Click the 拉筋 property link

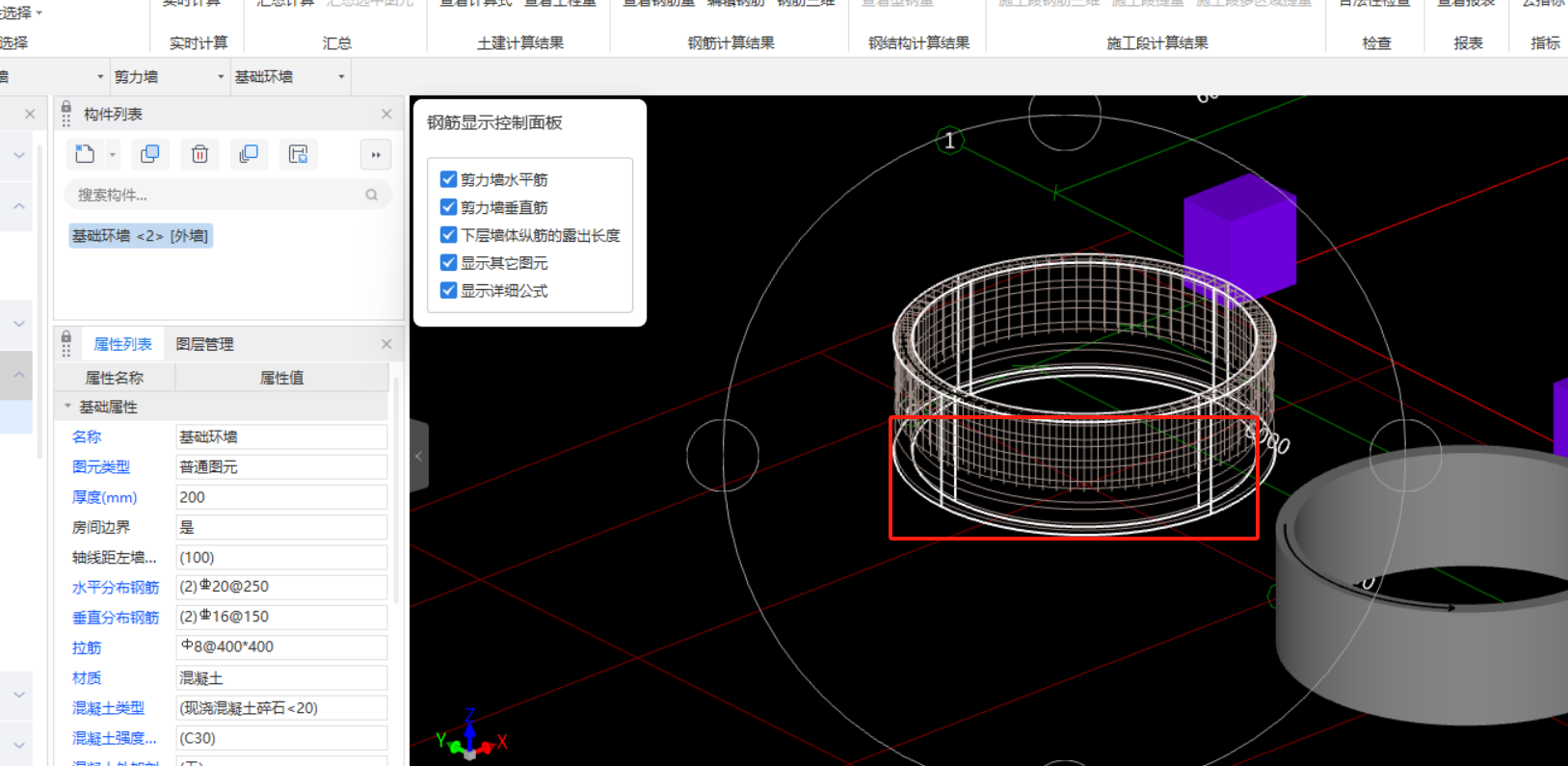click(87, 647)
